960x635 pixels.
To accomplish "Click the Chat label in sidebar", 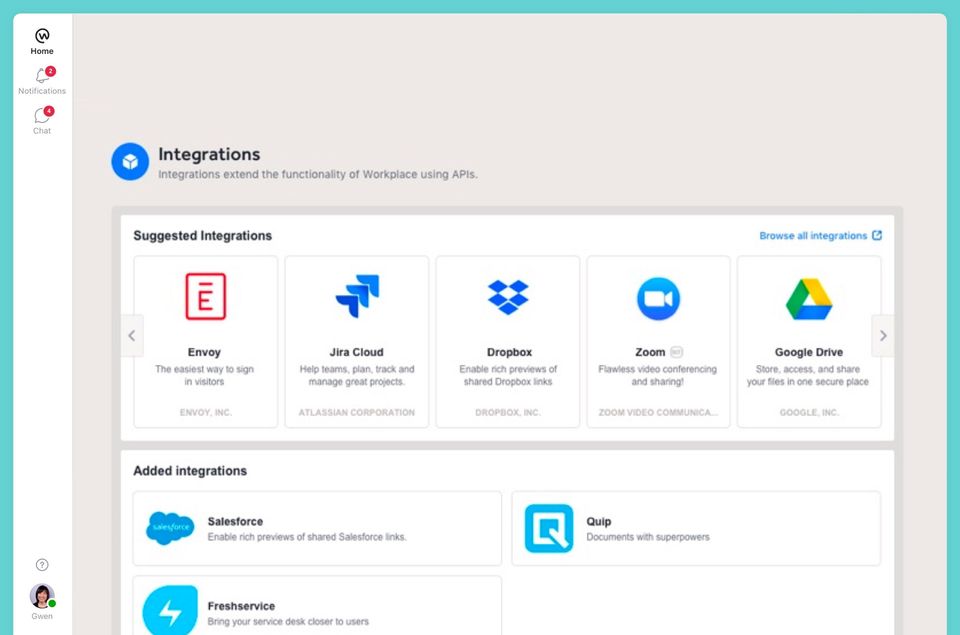I will tap(42, 131).
